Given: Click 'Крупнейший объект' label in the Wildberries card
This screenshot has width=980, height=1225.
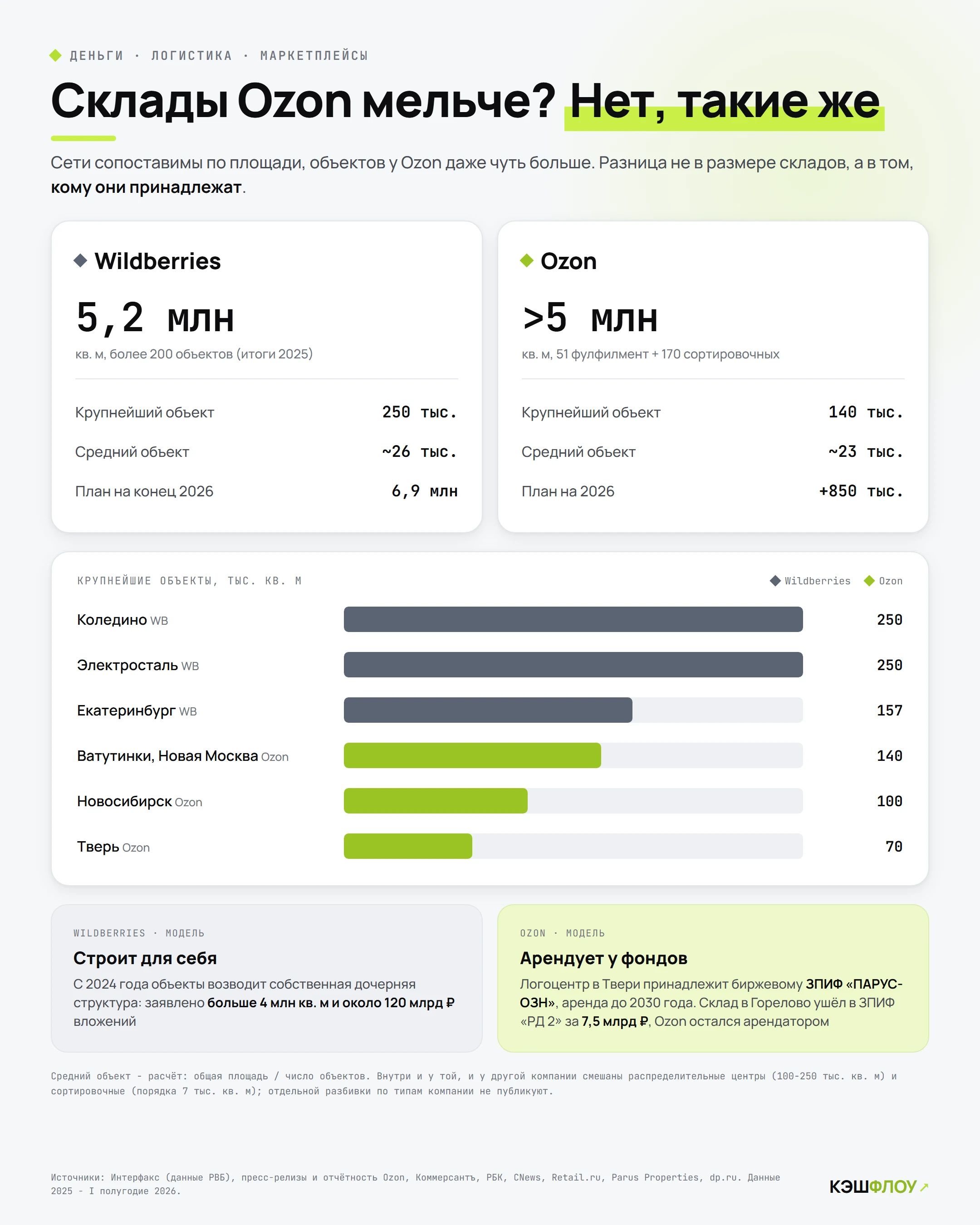Looking at the screenshot, I should pyautogui.click(x=144, y=412).
